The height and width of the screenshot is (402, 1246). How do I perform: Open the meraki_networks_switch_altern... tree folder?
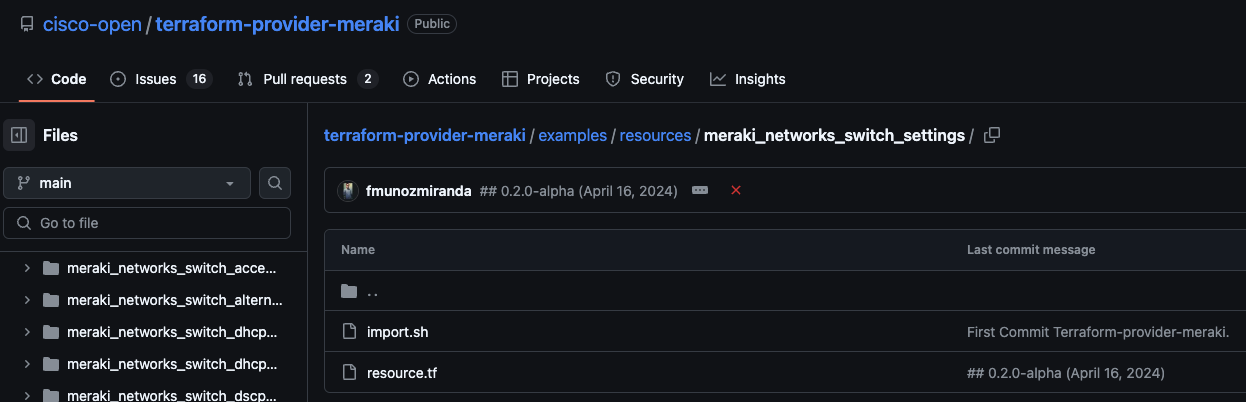point(175,300)
